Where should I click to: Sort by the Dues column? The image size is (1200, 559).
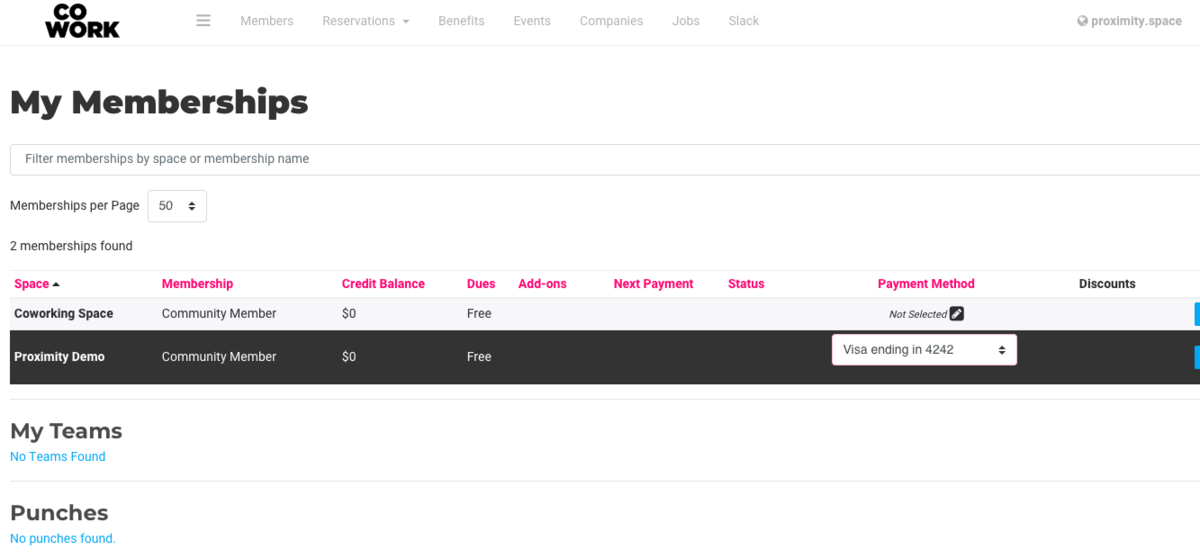pos(481,284)
